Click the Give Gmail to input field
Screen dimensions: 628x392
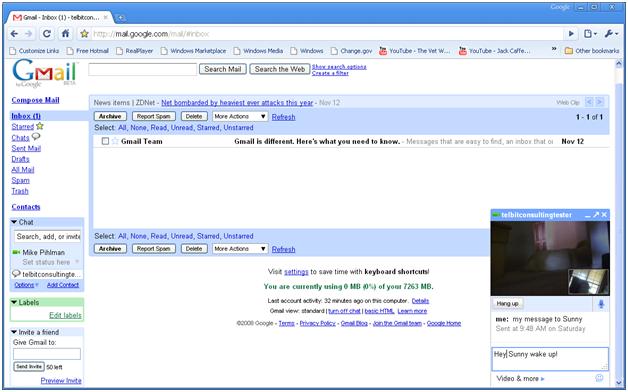tap(47, 354)
